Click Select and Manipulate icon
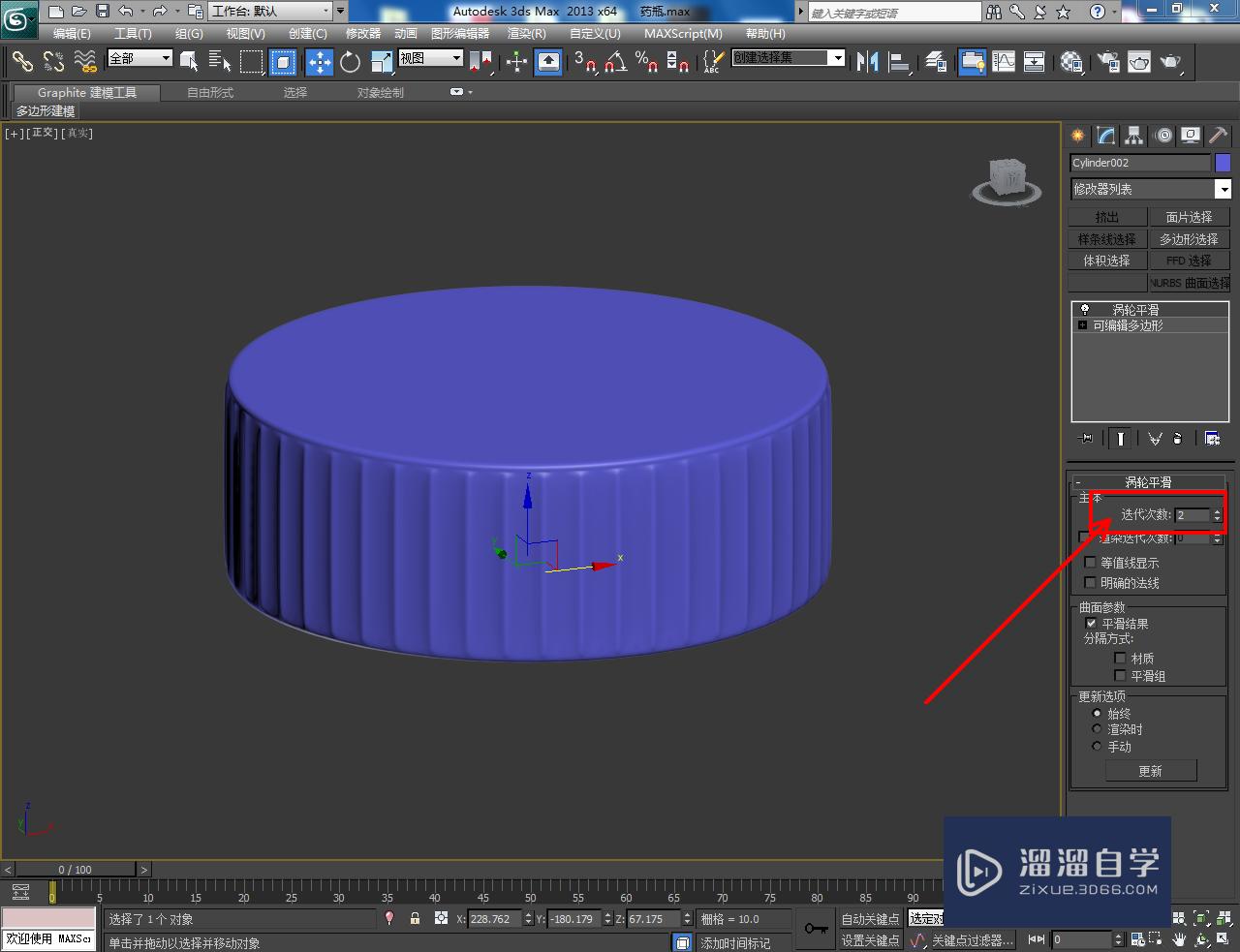1240x952 pixels. [x=516, y=62]
